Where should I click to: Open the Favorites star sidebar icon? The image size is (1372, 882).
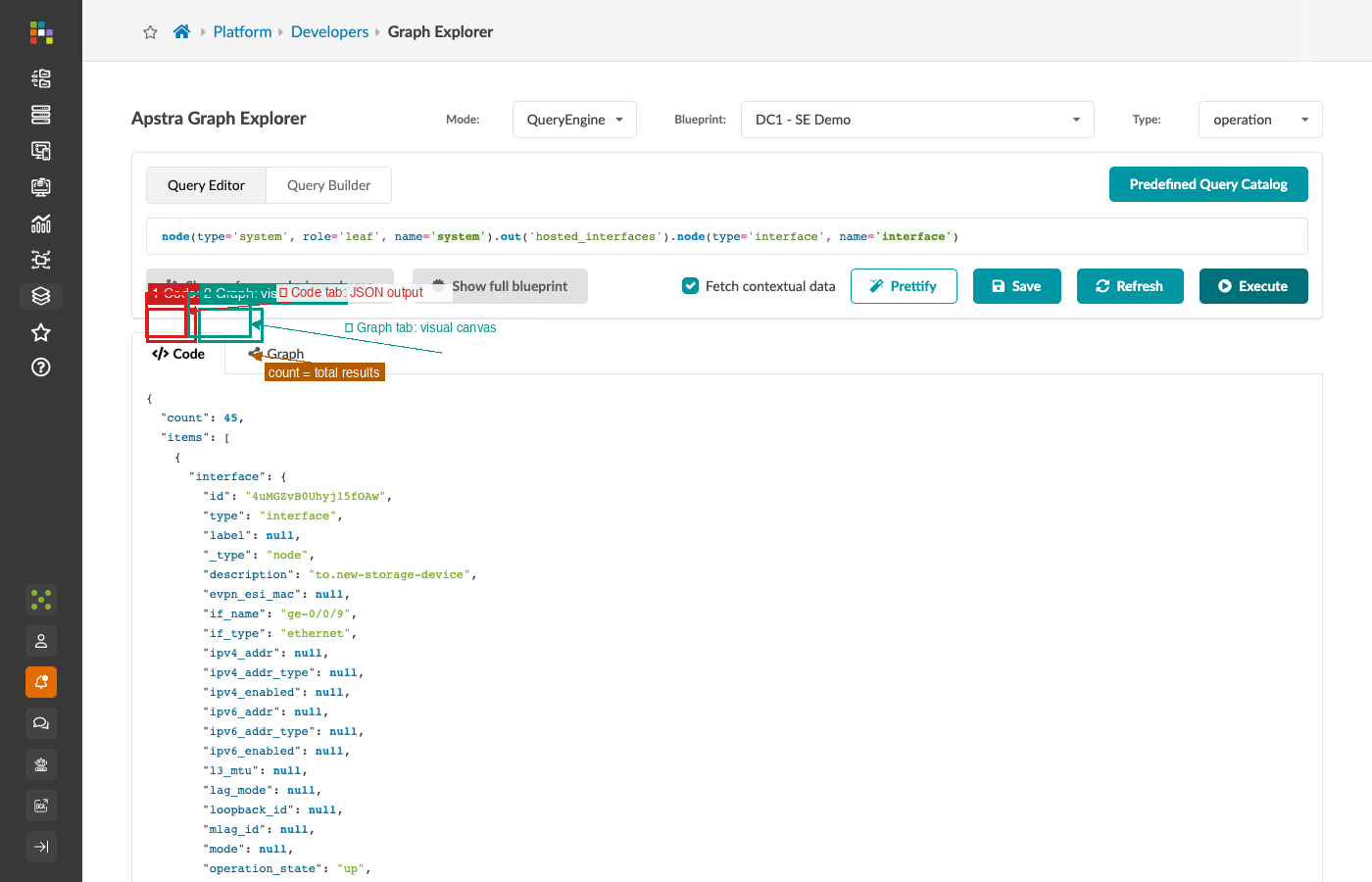coord(41,332)
